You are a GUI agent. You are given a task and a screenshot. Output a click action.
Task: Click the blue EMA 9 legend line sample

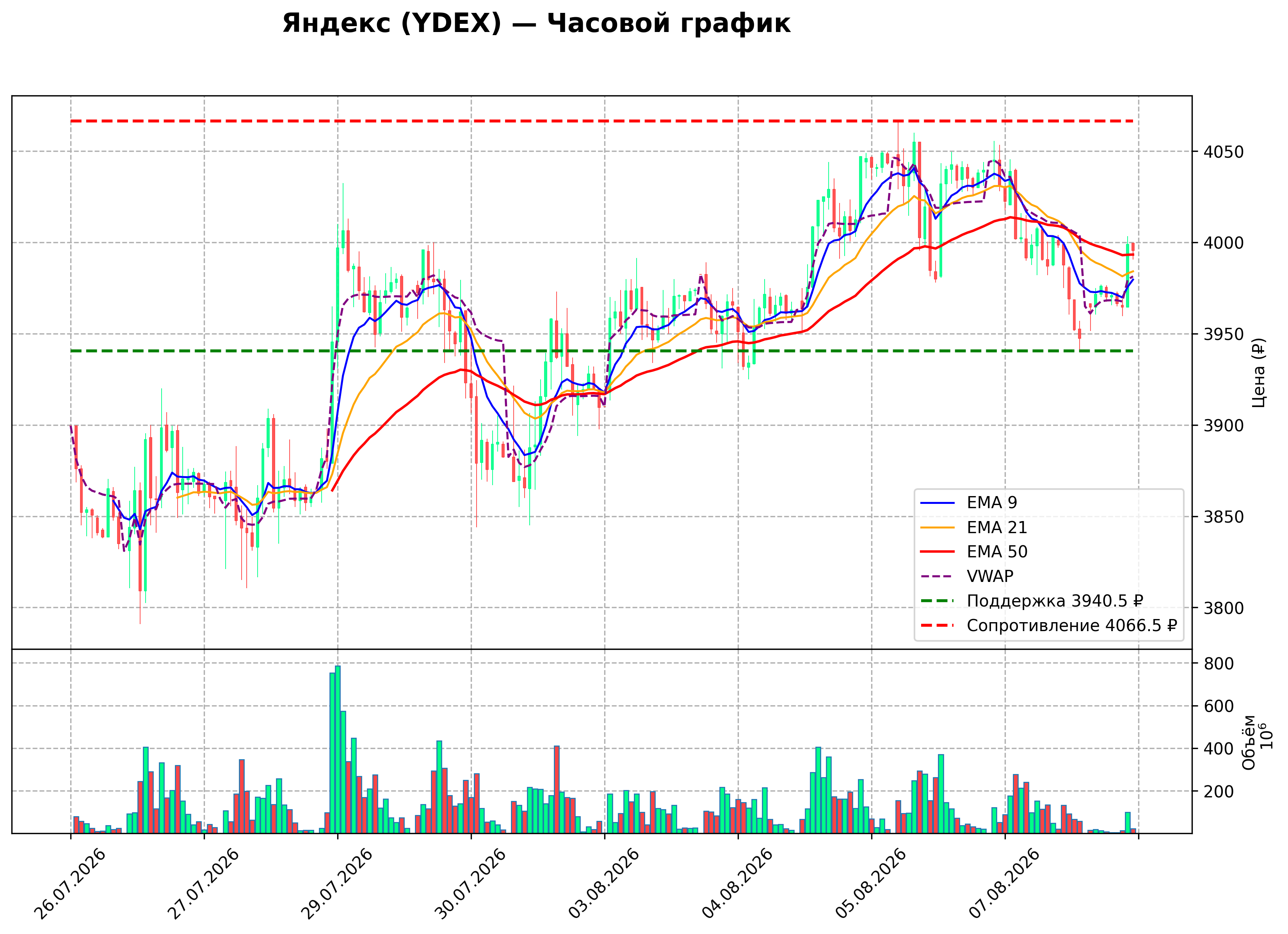click(x=937, y=503)
